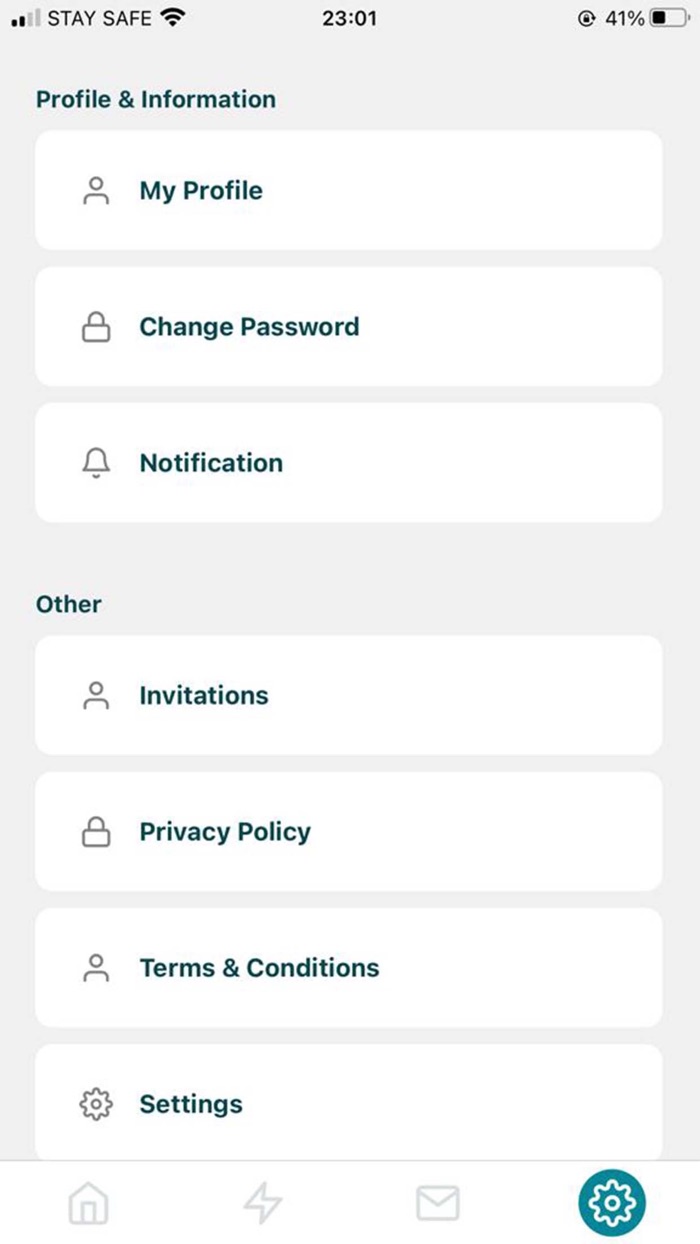Image resolution: width=700 pixels, height=1244 pixels.
Task: Click the person icon next to Invitations
Action: coord(96,695)
